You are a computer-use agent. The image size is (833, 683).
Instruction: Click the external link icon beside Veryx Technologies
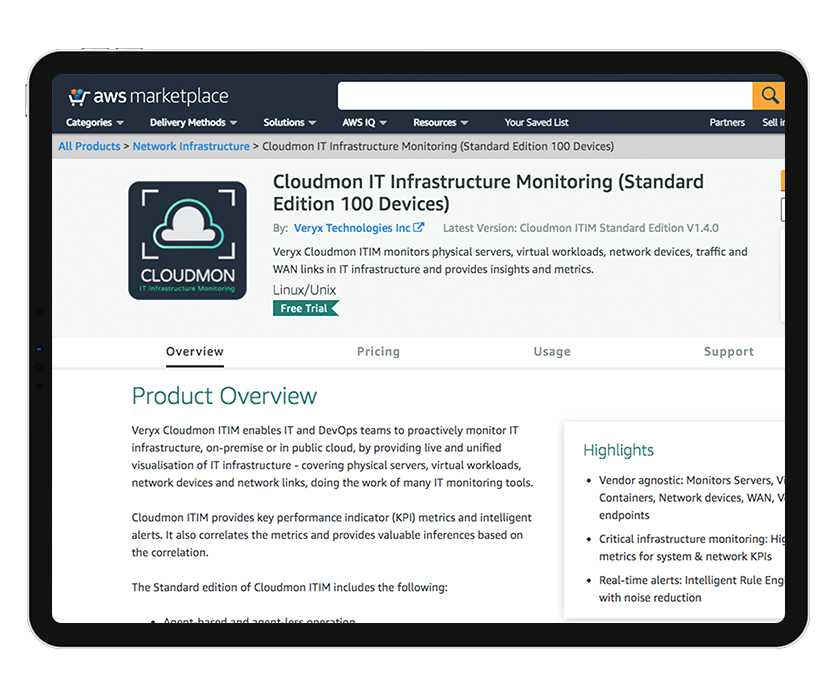pyautogui.click(x=419, y=227)
